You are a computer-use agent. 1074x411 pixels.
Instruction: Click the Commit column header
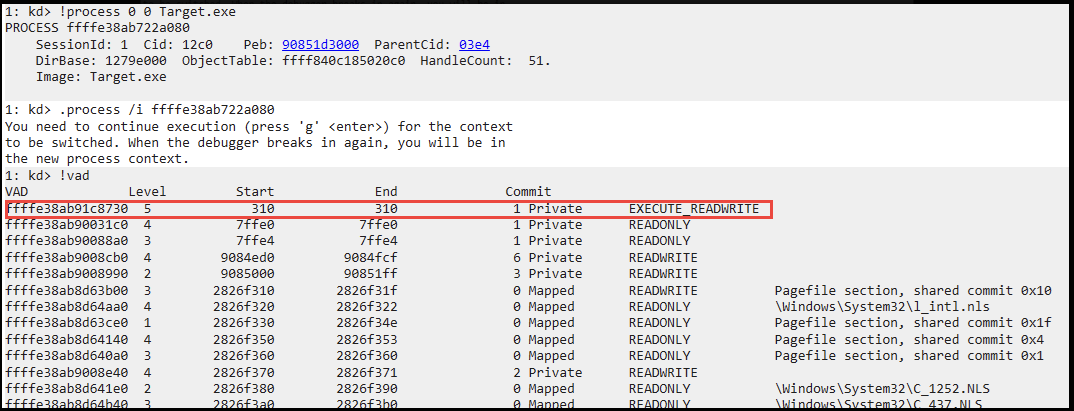528,192
